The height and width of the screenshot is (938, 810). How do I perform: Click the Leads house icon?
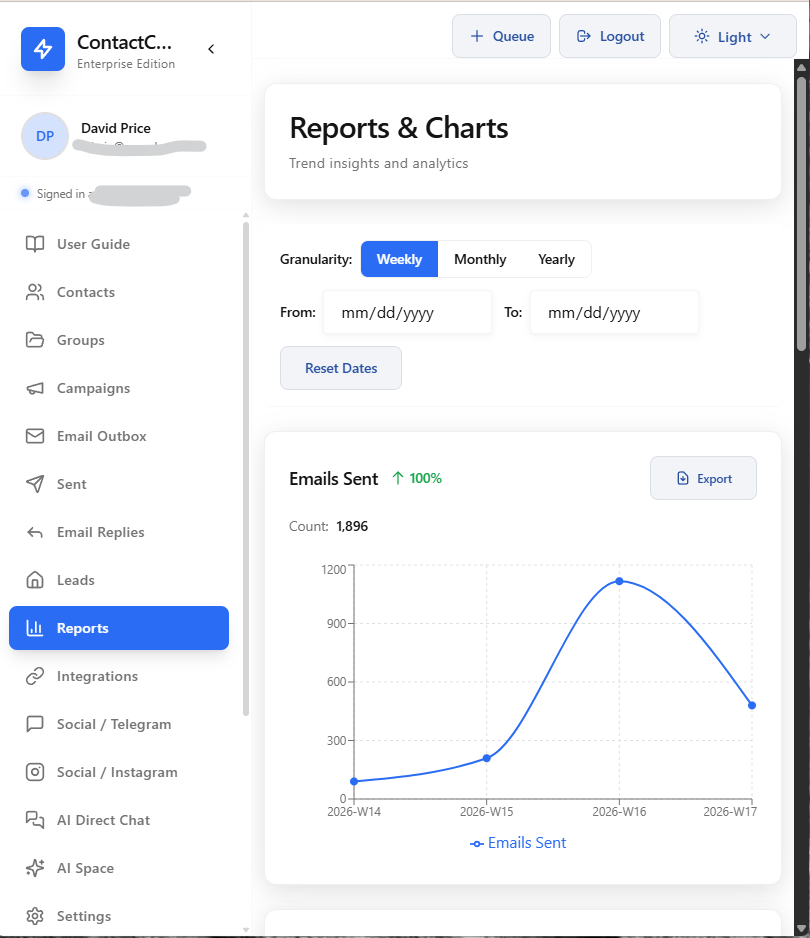pos(35,580)
